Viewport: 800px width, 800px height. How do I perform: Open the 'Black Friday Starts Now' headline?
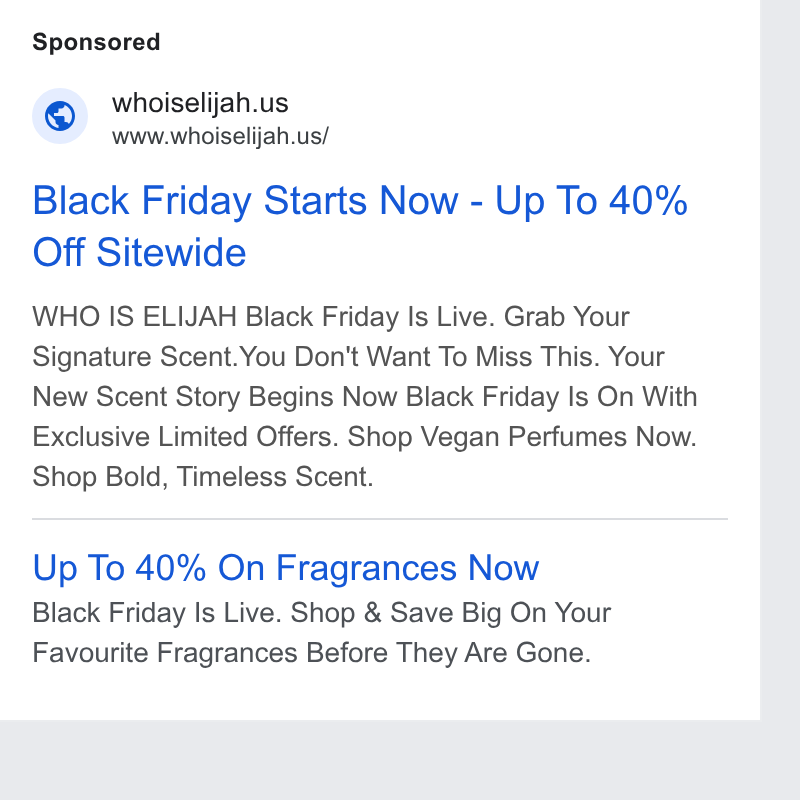(x=245, y=201)
